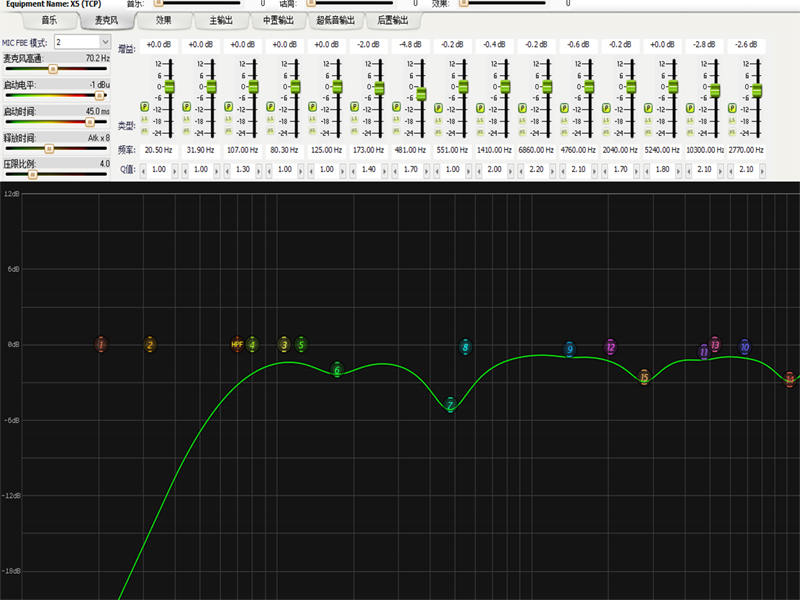The image size is (800, 600).
Task: Open the 后置输出 tab
Action: click(x=393, y=20)
